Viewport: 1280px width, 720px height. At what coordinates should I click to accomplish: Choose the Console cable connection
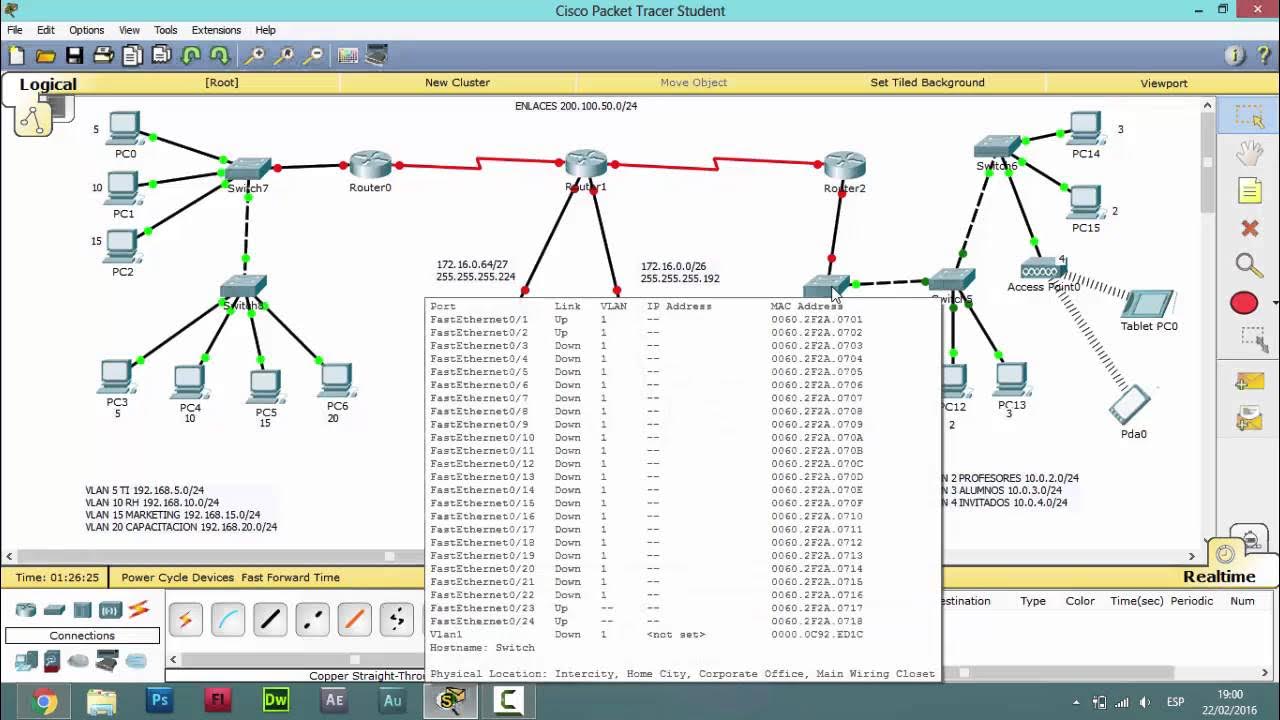(228, 620)
